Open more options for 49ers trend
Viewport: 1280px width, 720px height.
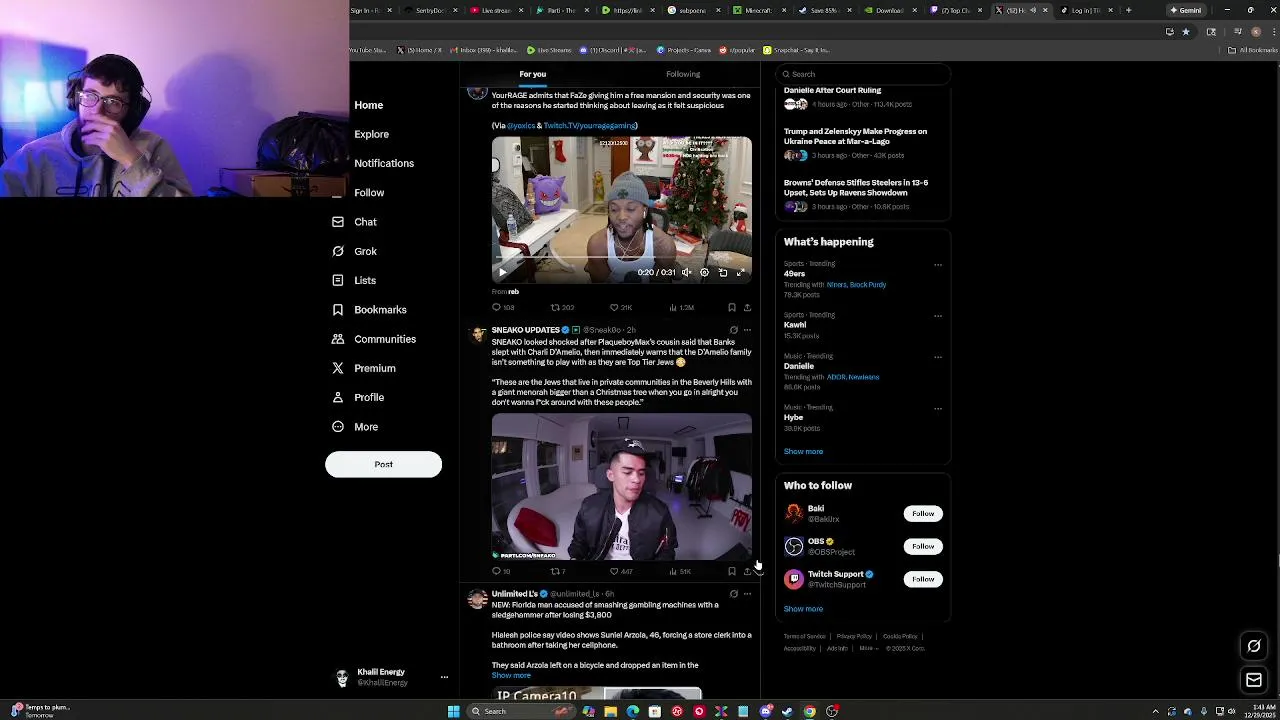(938, 265)
